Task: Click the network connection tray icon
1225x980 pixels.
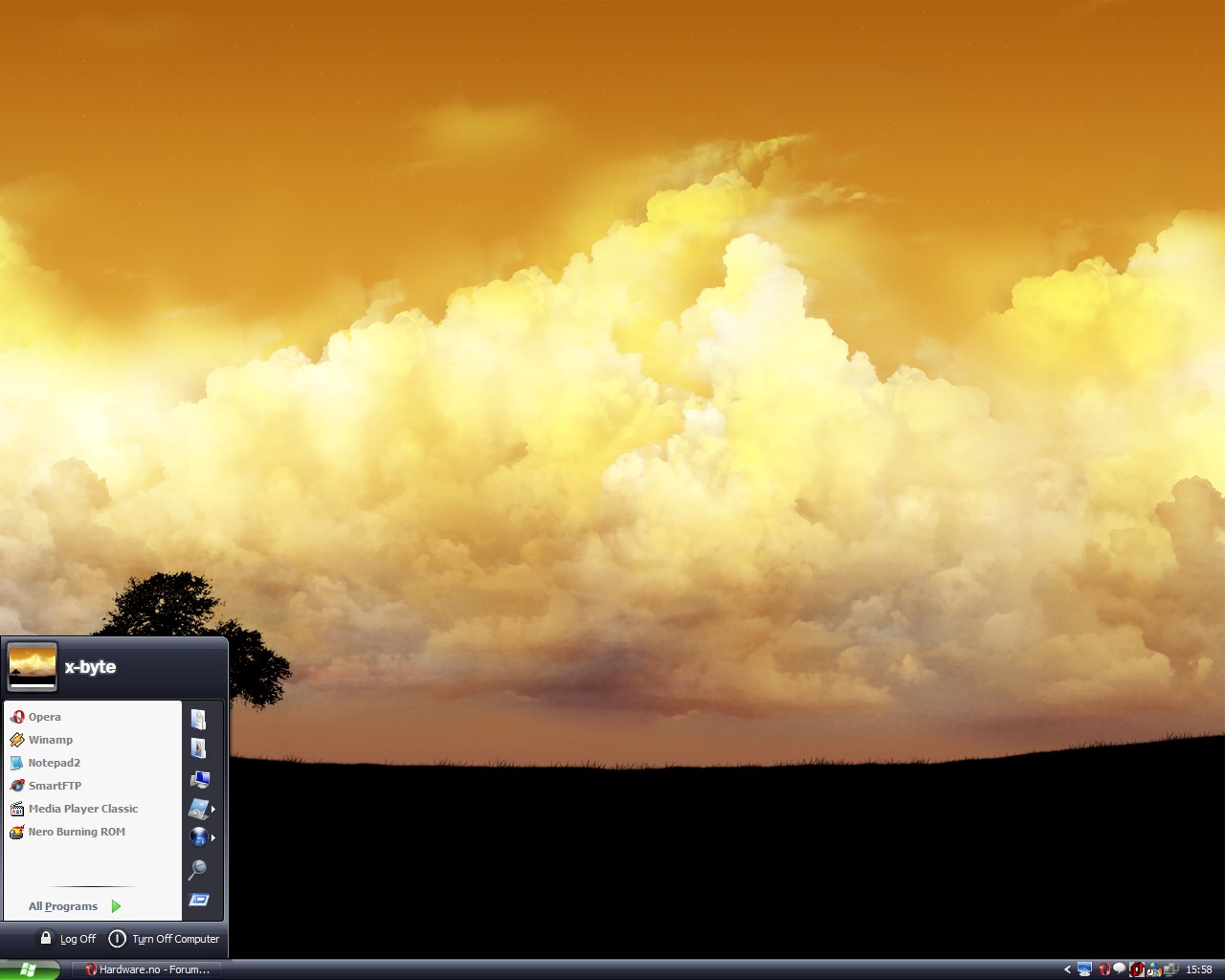Action: [1171, 969]
